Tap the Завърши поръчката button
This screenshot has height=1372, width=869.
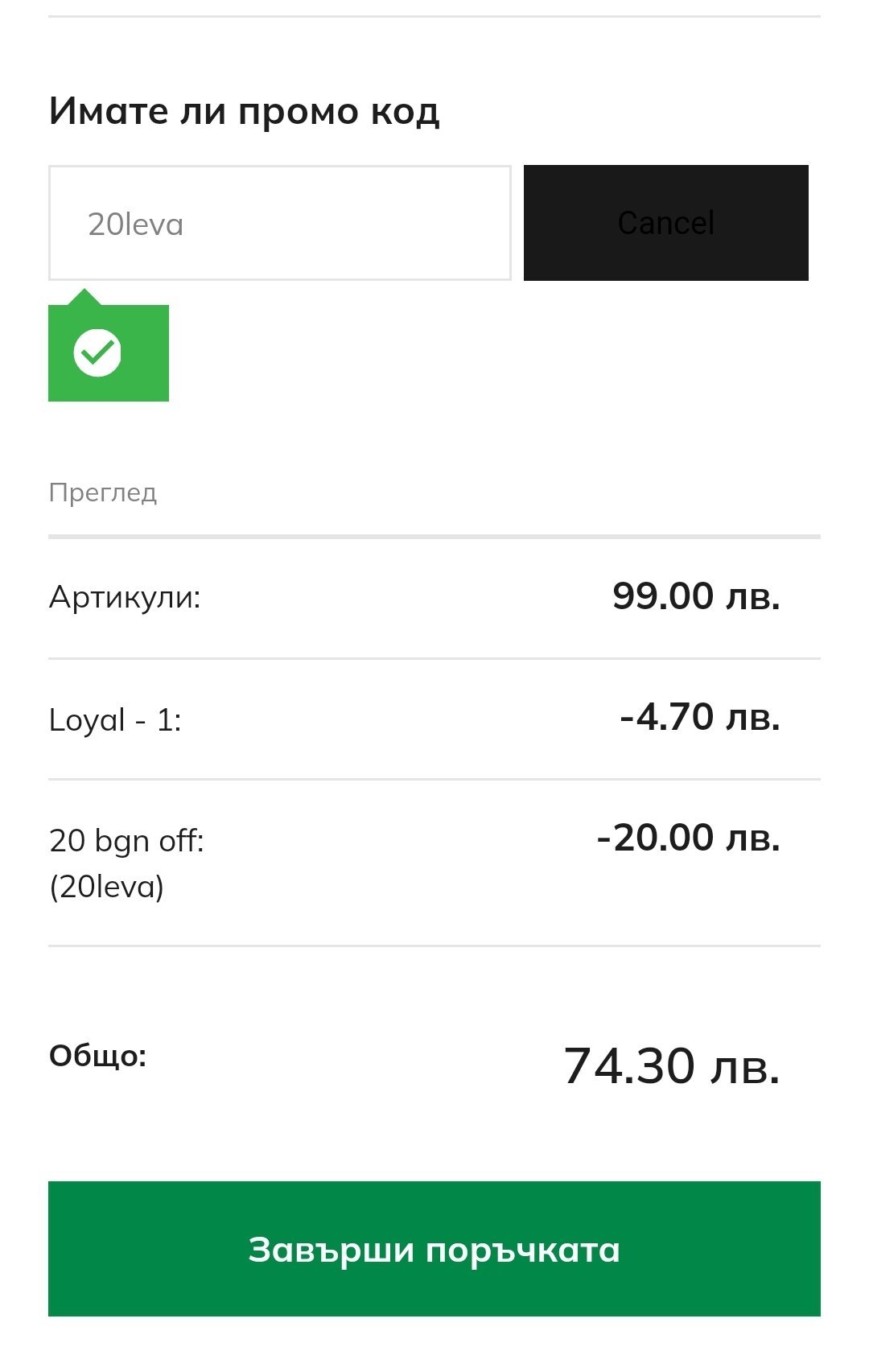tap(434, 1249)
